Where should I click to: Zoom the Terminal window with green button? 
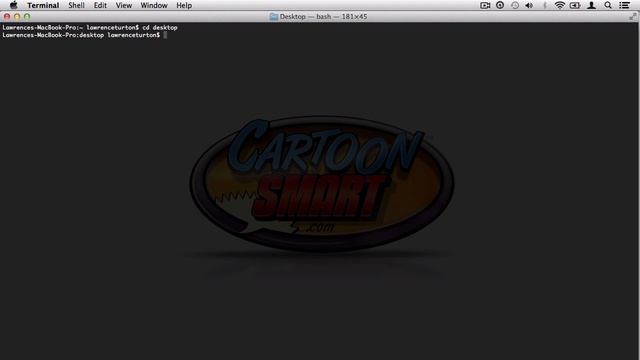pyautogui.click(x=27, y=17)
